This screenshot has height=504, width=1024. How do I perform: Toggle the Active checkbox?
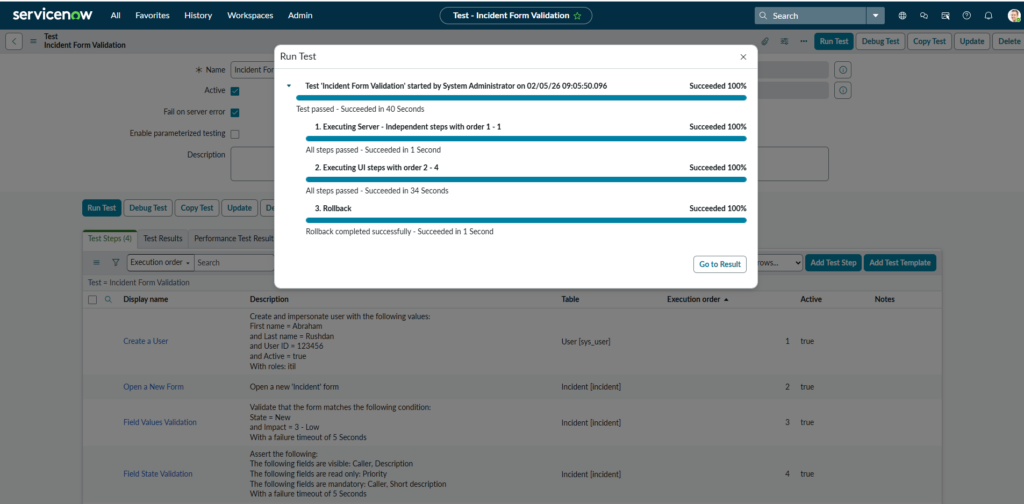(x=235, y=91)
